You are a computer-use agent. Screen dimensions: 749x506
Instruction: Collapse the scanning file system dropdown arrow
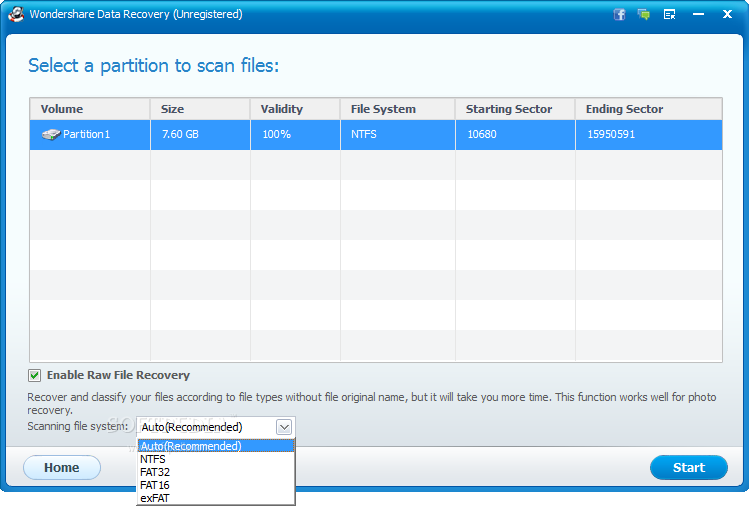click(284, 427)
